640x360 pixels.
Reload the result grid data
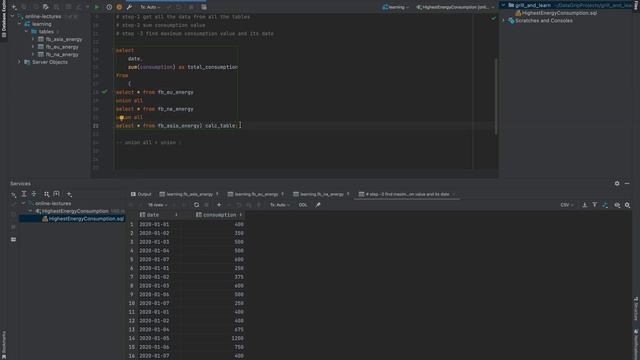[196, 205]
